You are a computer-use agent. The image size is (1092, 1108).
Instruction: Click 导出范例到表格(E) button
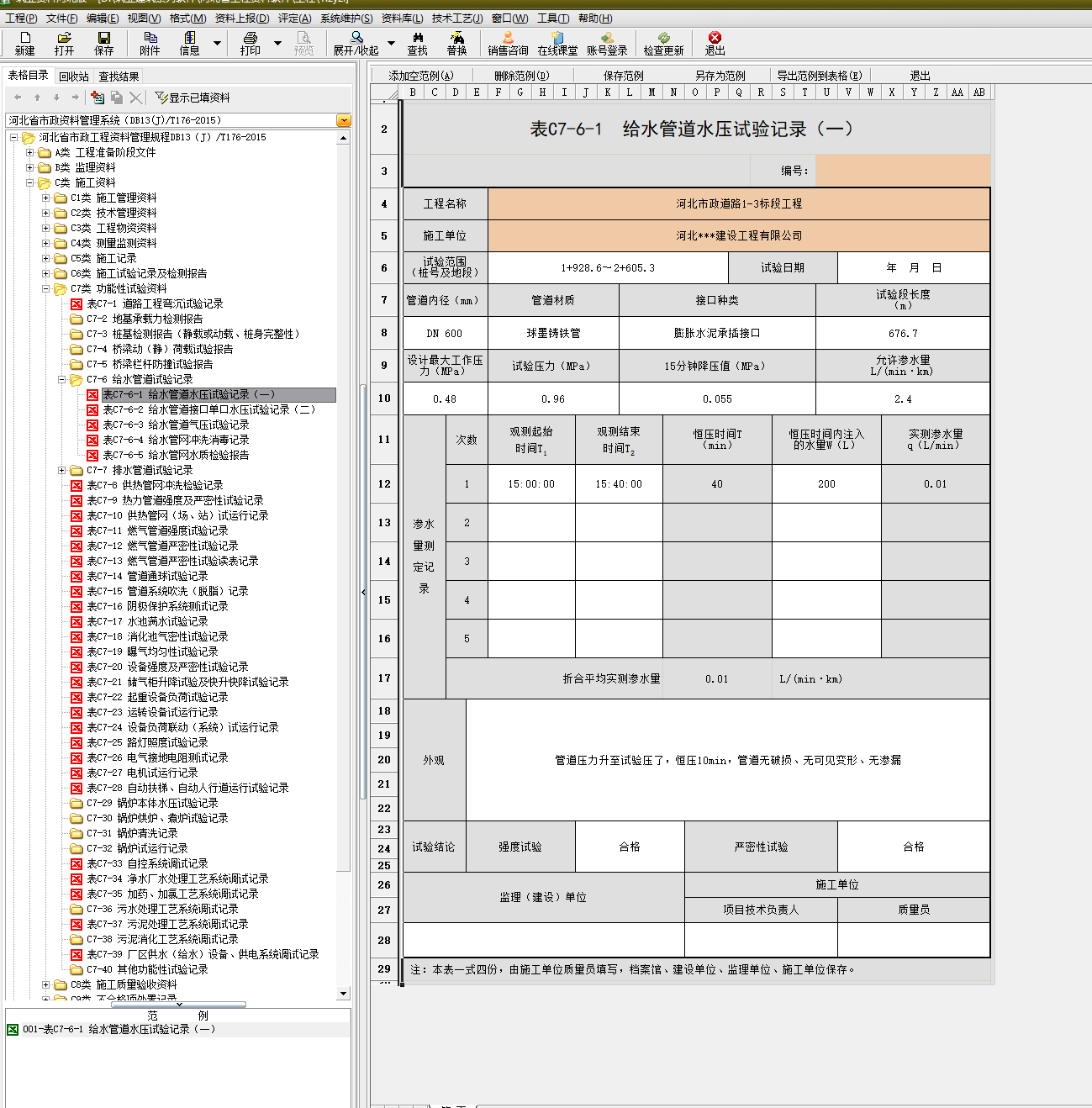(820, 76)
